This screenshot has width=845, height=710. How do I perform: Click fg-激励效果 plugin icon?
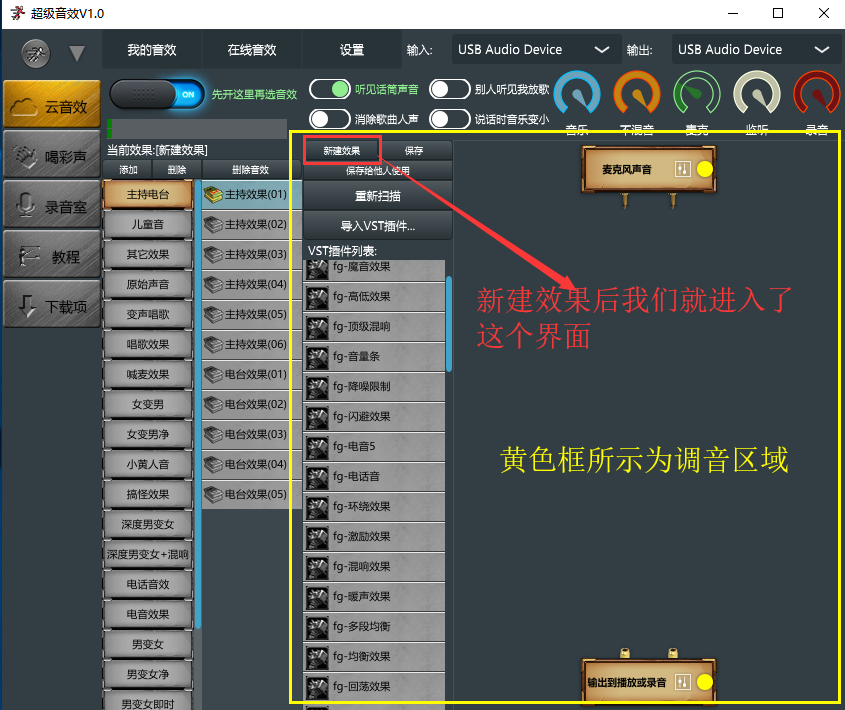317,537
